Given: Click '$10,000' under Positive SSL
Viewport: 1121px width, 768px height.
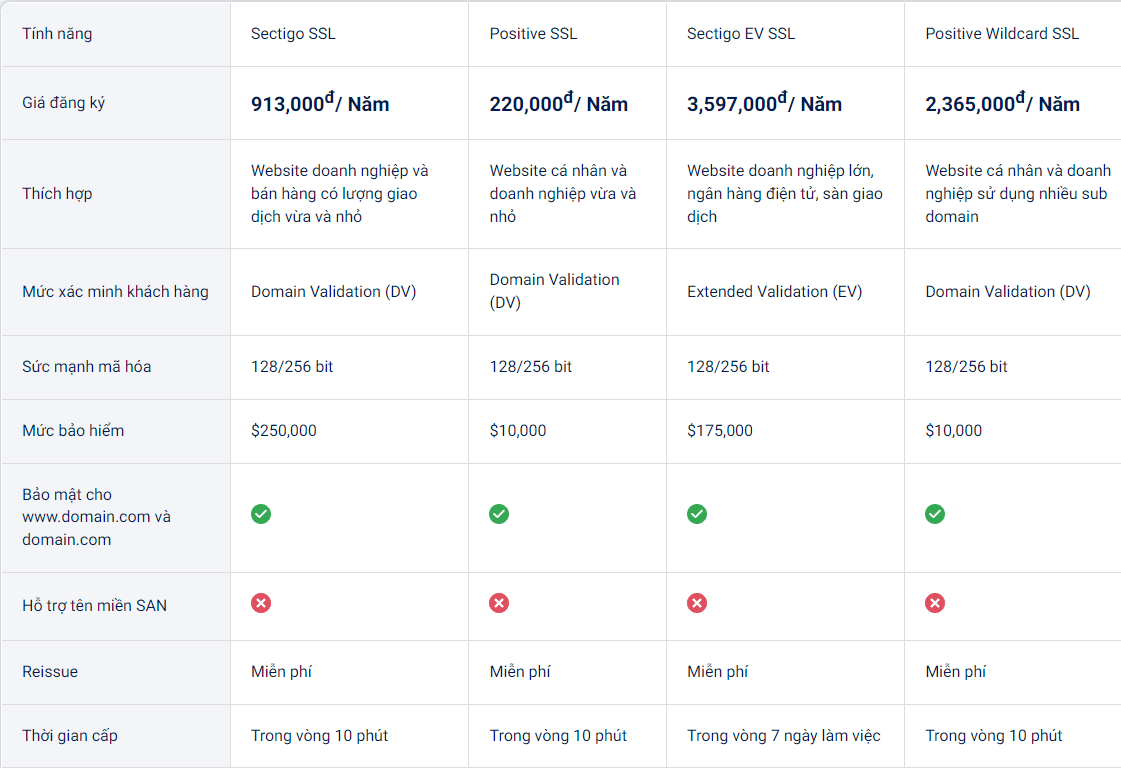Looking at the screenshot, I should pos(518,430).
